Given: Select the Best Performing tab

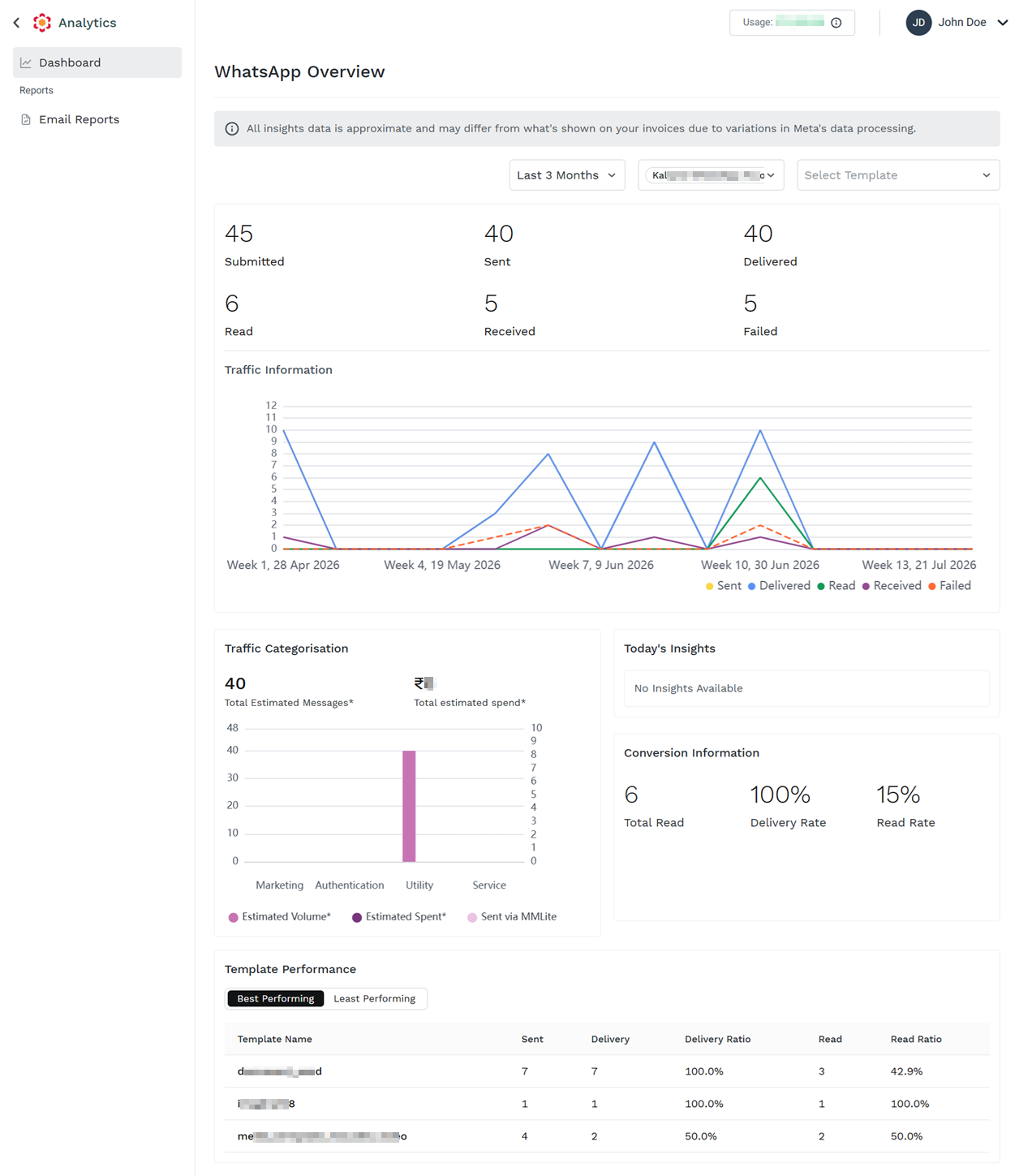Looking at the screenshot, I should [275, 999].
